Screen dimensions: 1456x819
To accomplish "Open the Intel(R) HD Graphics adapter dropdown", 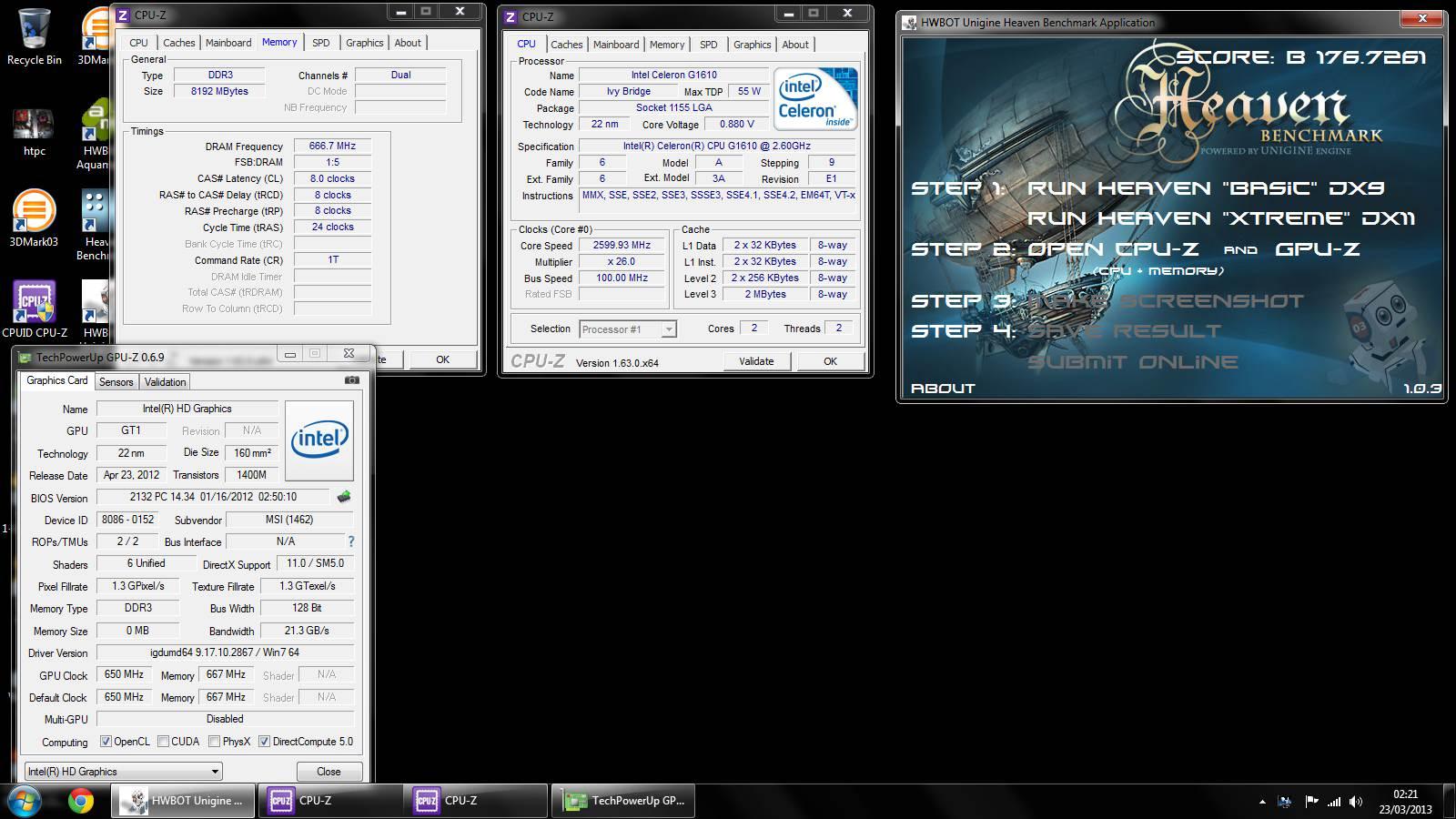I will click(123, 772).
